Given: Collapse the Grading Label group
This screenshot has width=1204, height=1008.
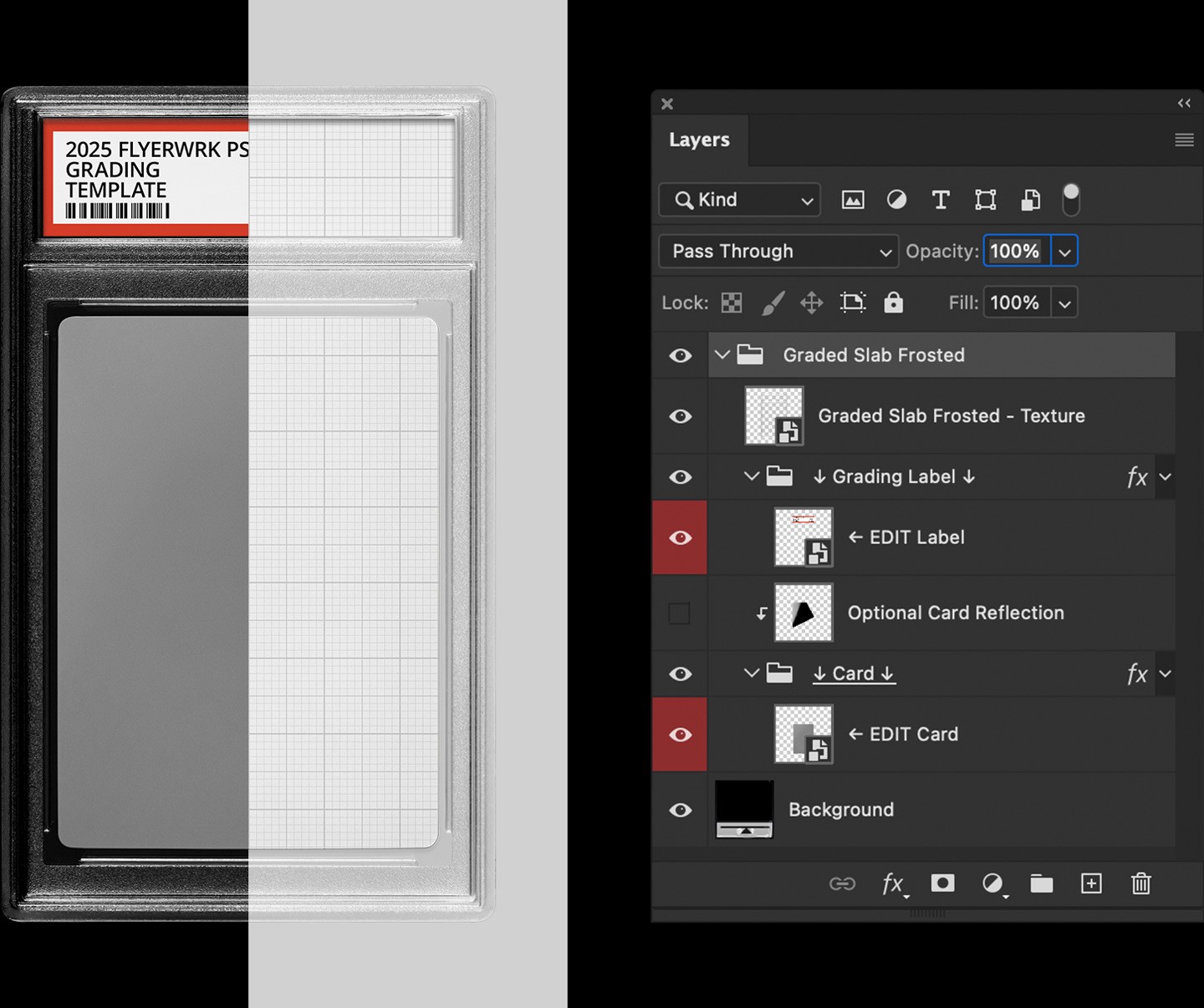Looking at the screenshot, I should 750,476.
